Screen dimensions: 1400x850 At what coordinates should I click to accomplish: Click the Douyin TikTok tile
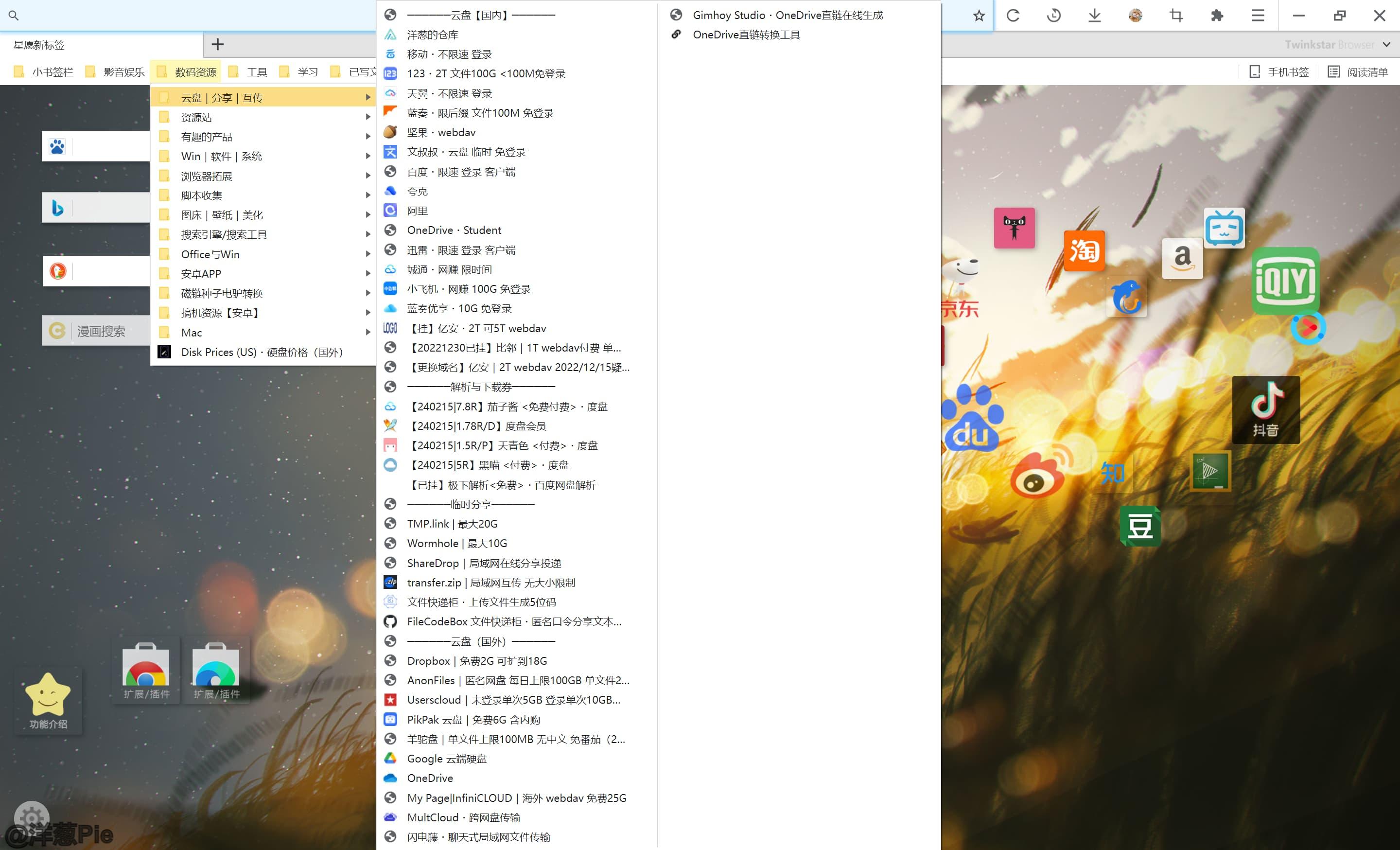1265,409
